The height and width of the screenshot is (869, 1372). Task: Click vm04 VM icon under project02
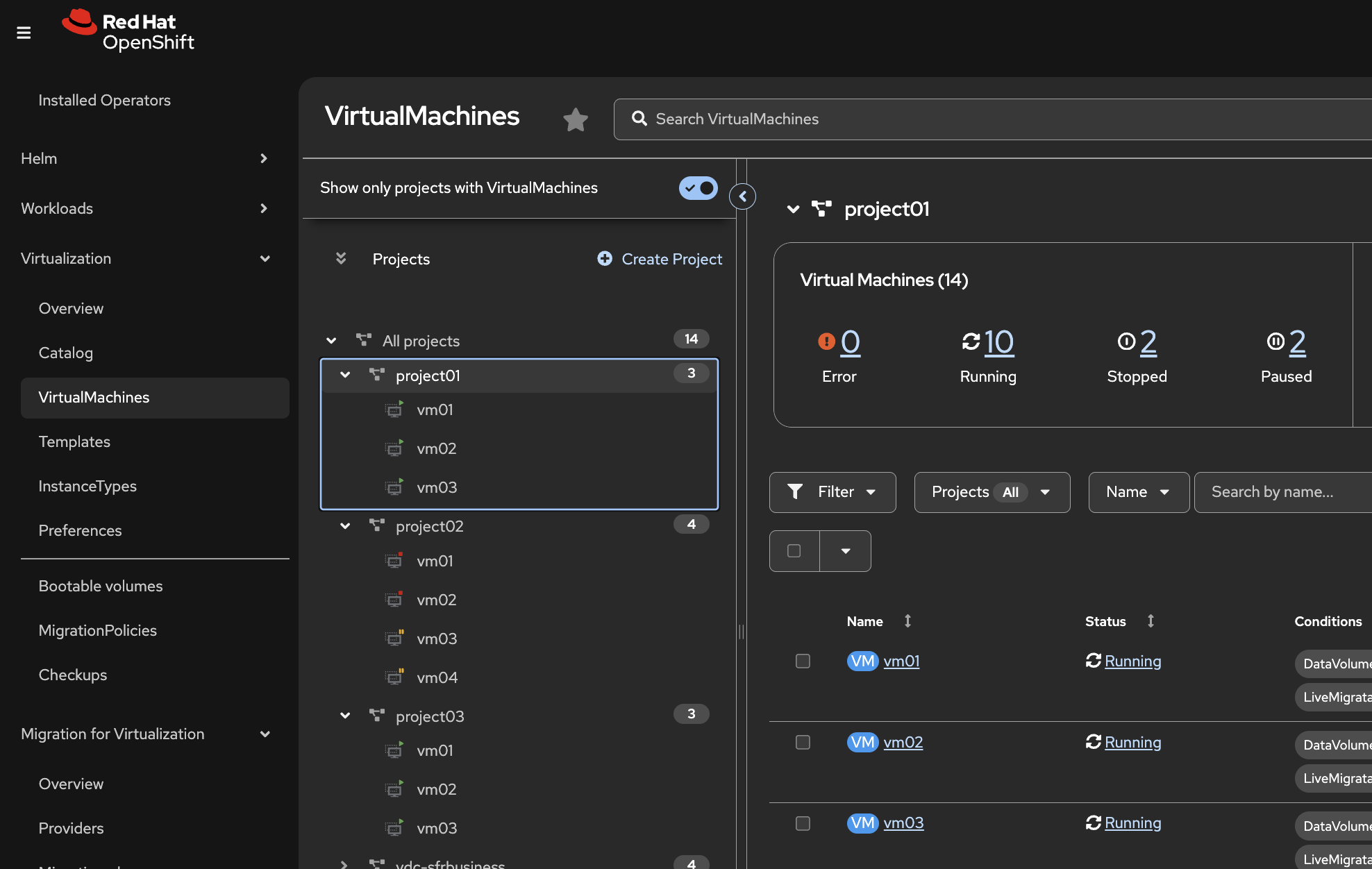coord(394,677)
